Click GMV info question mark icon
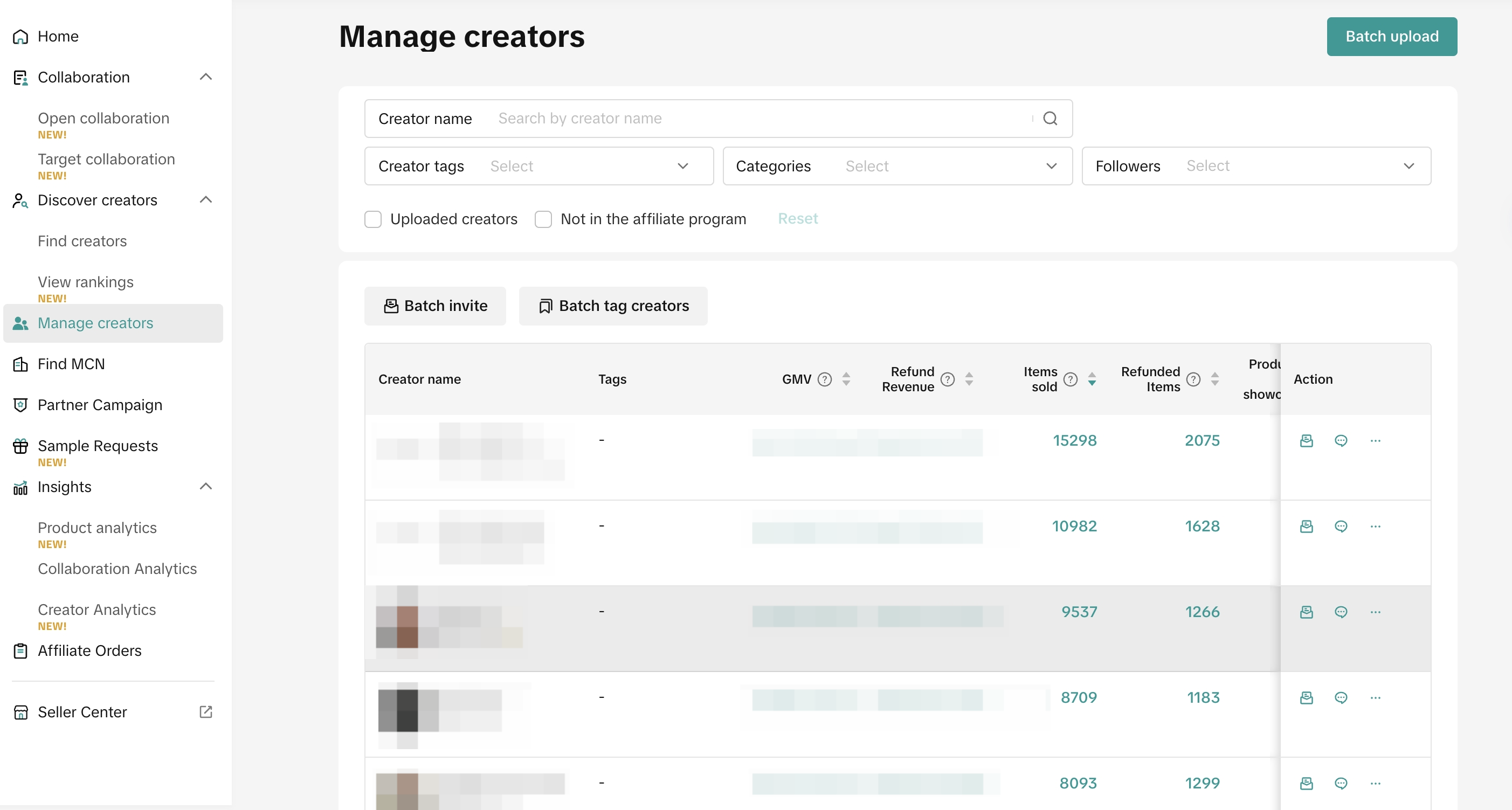Viewport: 1512px width, 810px height. coord(825,379)
